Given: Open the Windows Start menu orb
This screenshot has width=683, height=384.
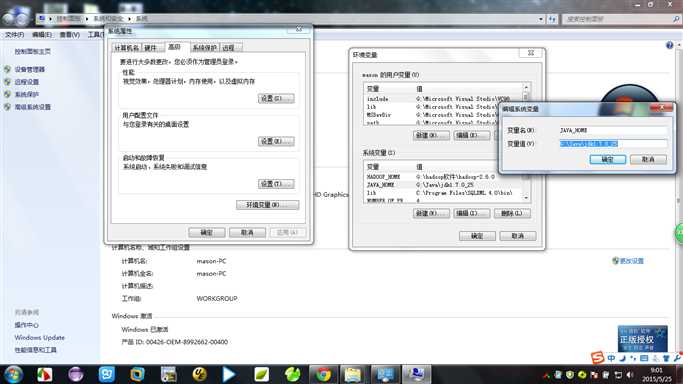Looking at the screenshot, I should (x=13, y=374).
